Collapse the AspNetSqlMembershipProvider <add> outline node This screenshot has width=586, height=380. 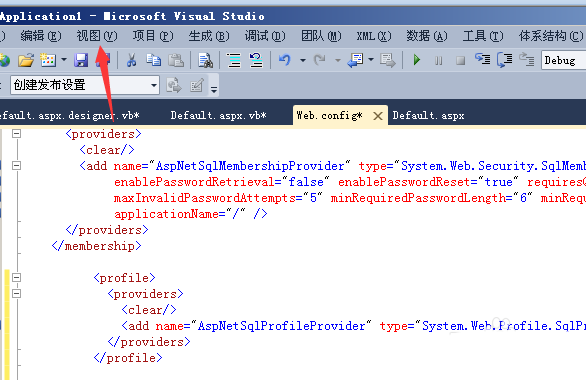(x=16, y=166)
